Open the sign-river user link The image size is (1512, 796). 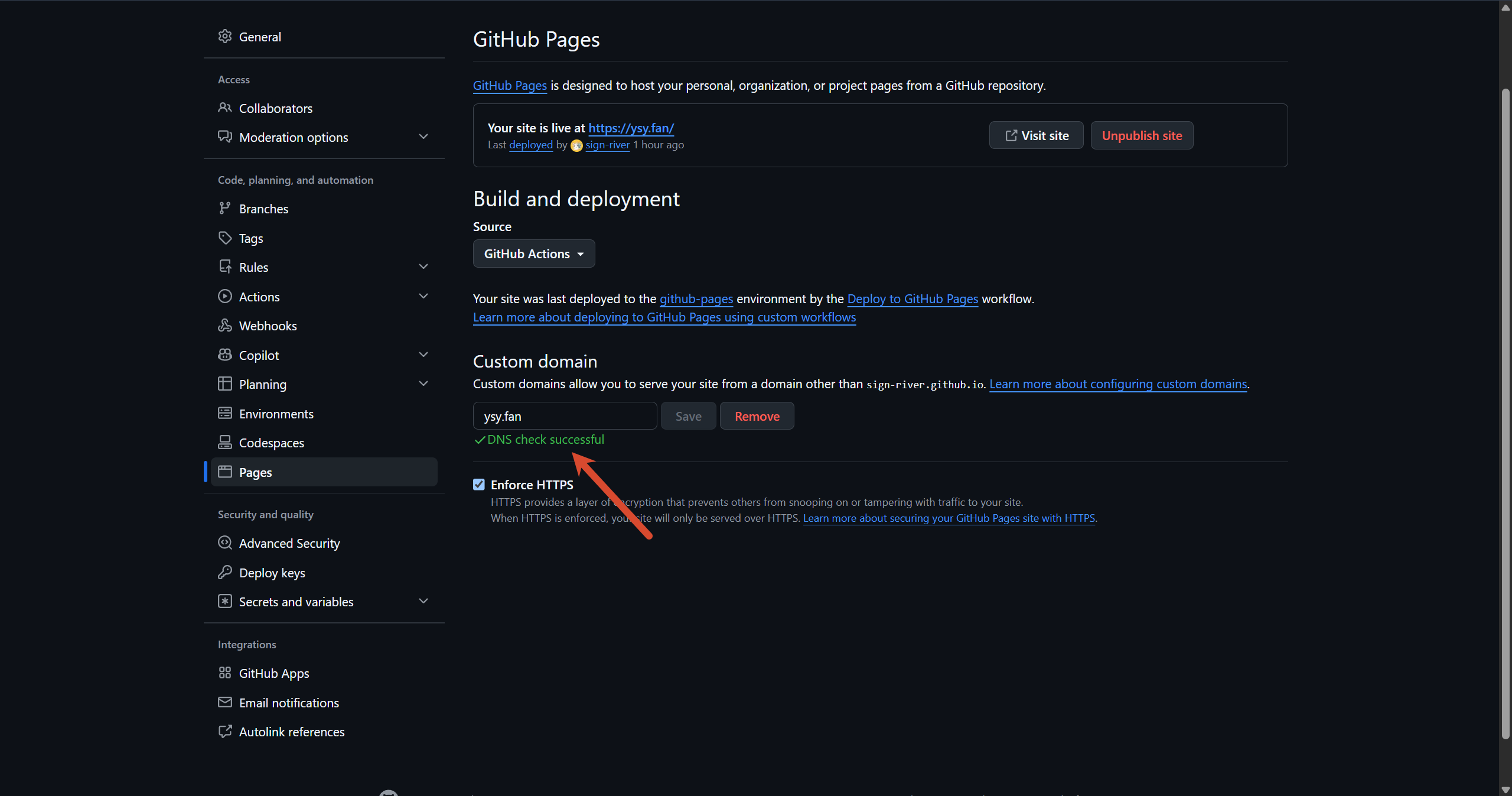coord(608,145)
